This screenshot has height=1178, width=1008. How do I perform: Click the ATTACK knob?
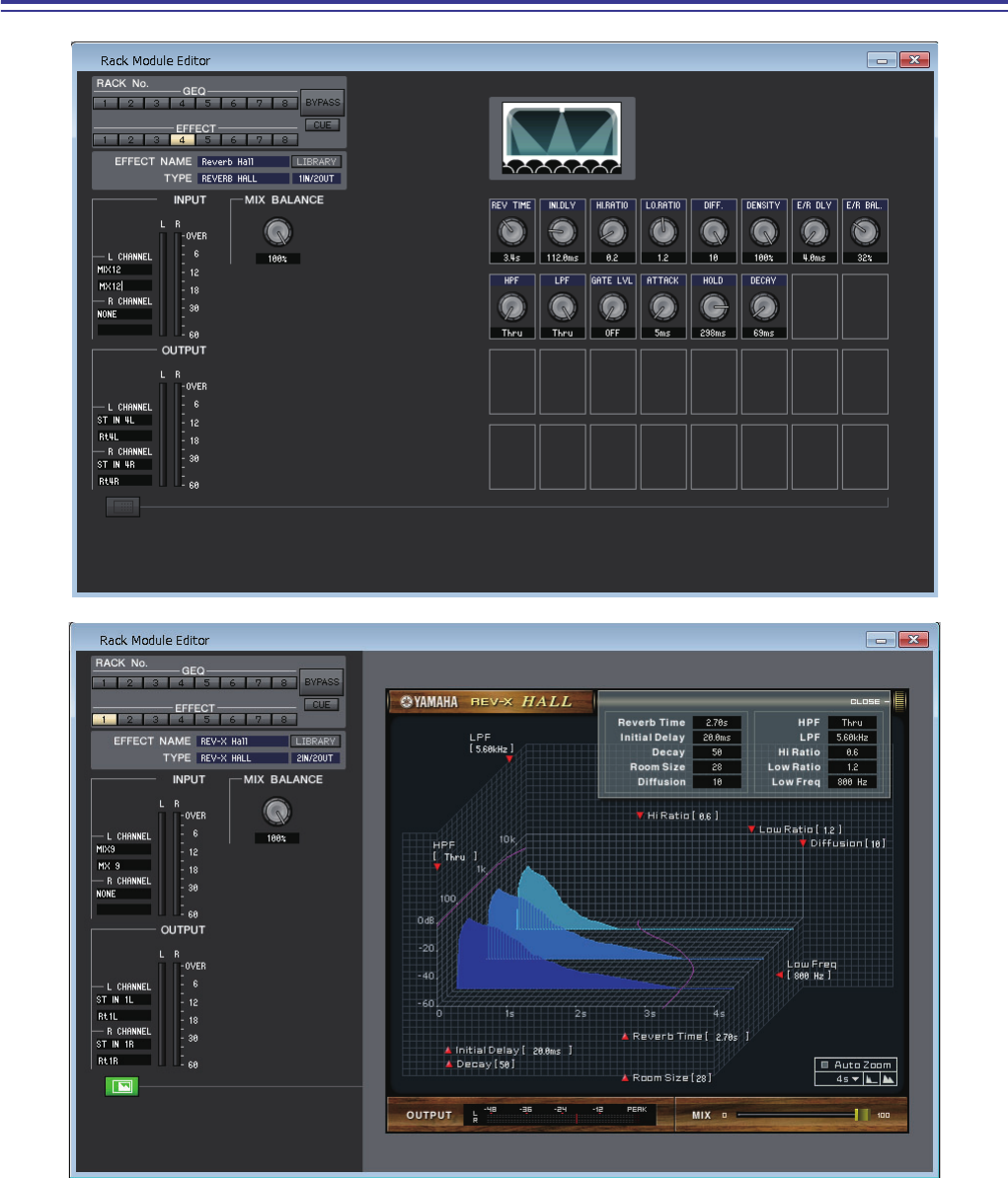663,306
